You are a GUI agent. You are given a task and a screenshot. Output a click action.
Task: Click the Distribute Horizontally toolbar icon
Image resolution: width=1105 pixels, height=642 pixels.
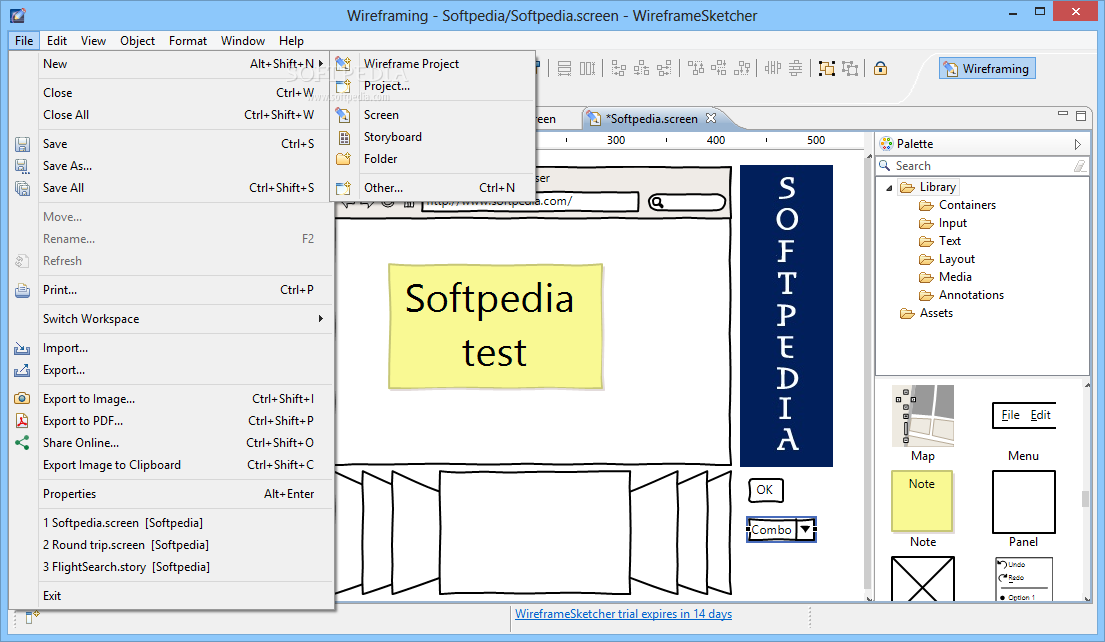[773, 68]
